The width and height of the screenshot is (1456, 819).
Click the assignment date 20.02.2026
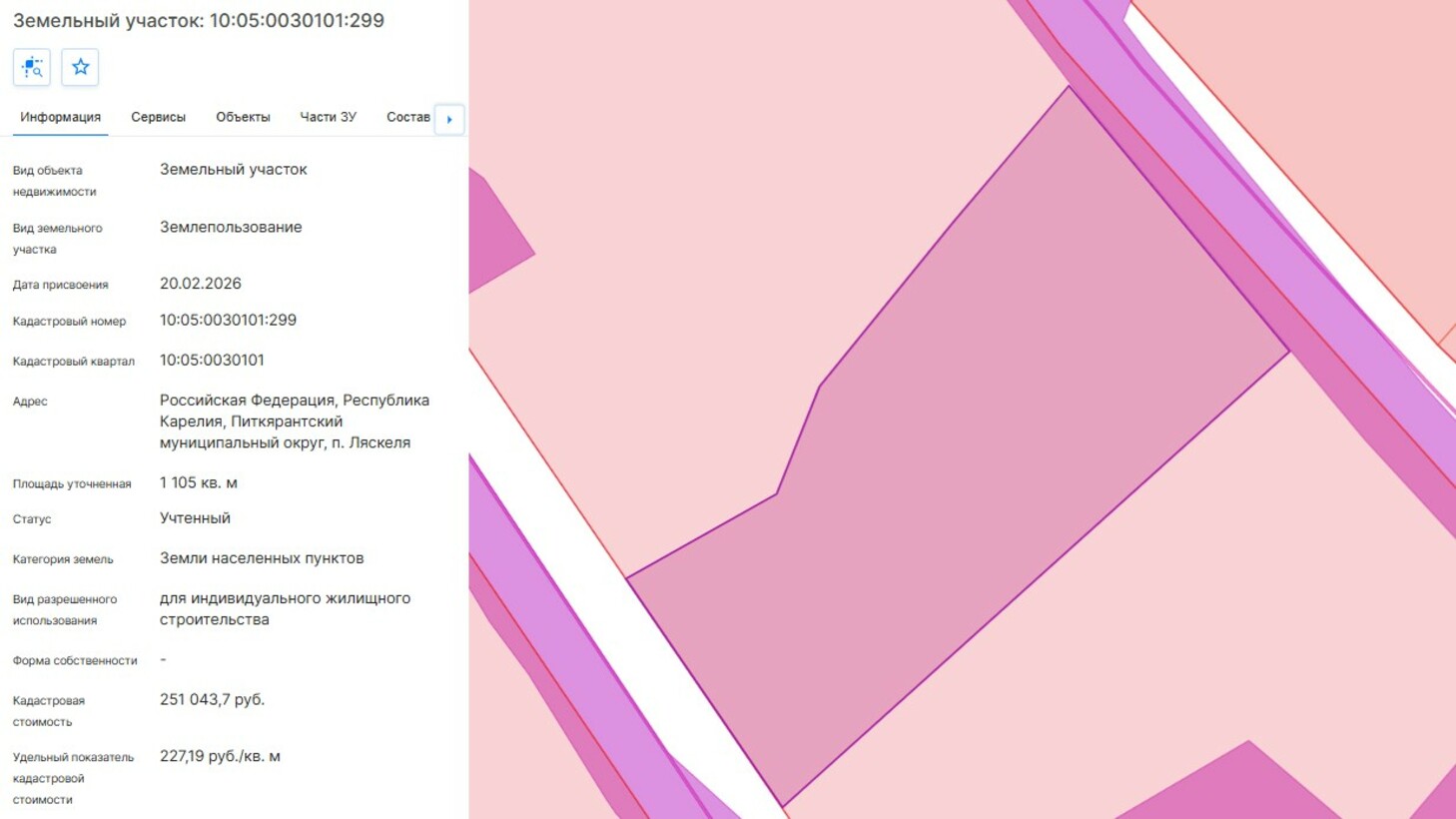(x=200, y=284)
